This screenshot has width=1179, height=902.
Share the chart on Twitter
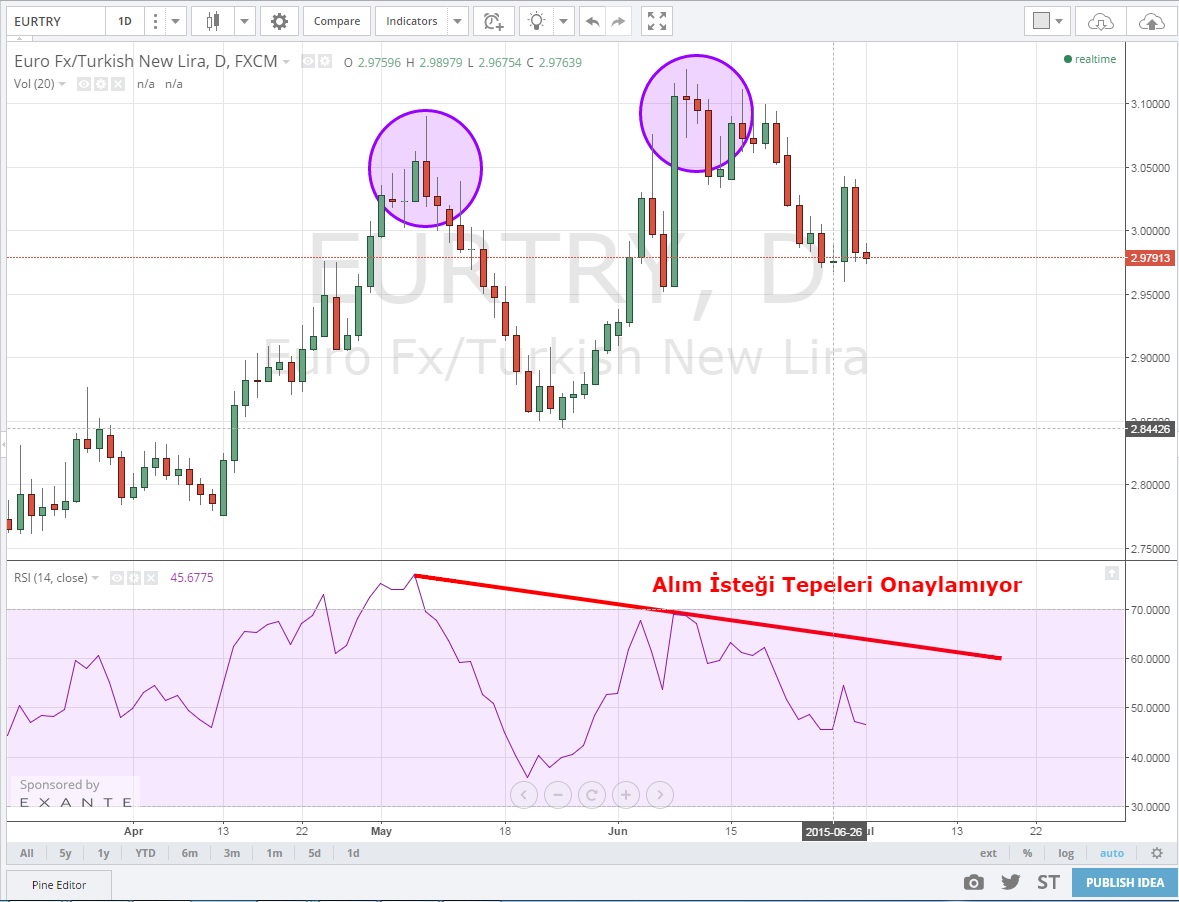pyautogui.click(x=1010, y=882)
